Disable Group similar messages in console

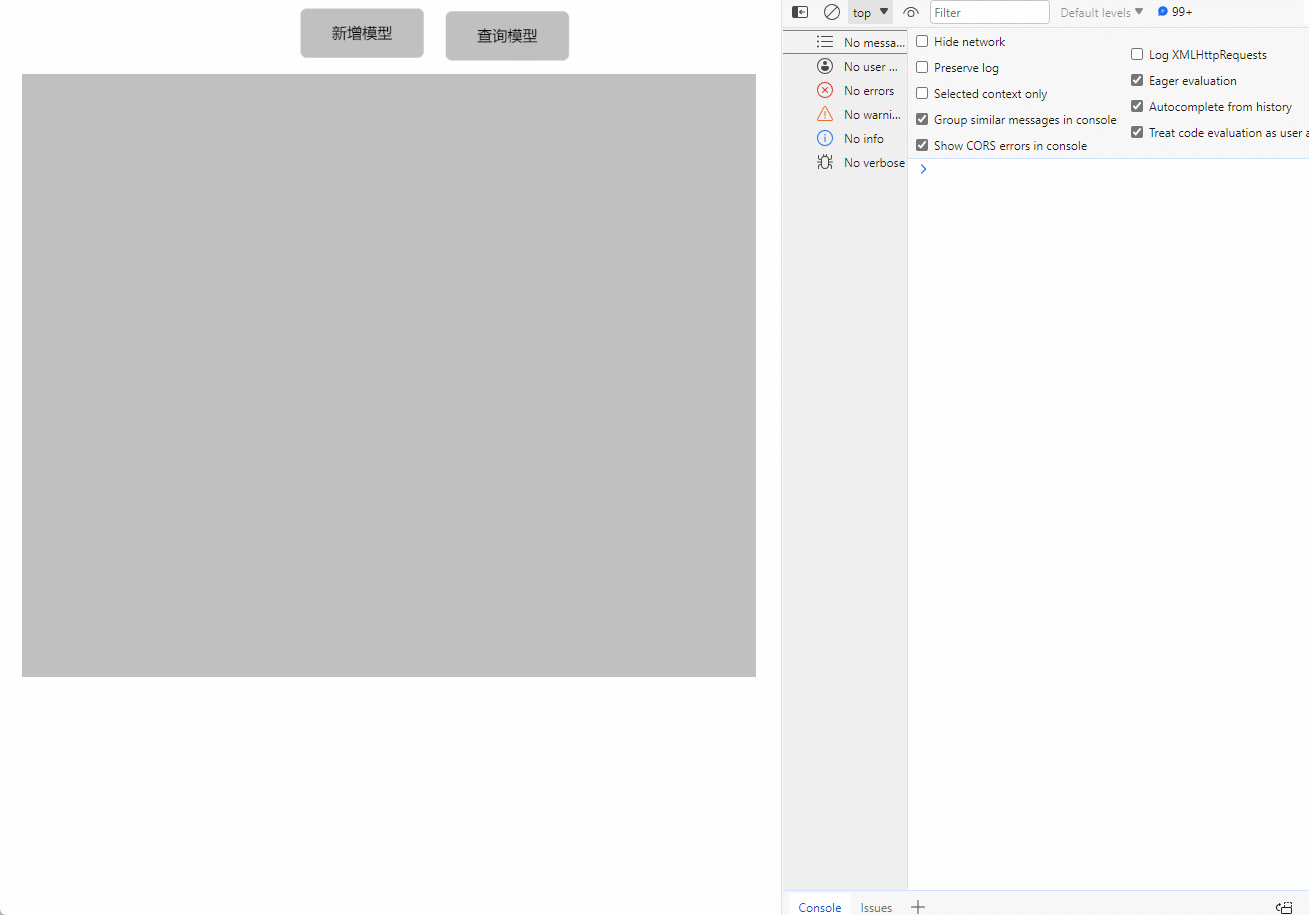[x=922, y=120]
